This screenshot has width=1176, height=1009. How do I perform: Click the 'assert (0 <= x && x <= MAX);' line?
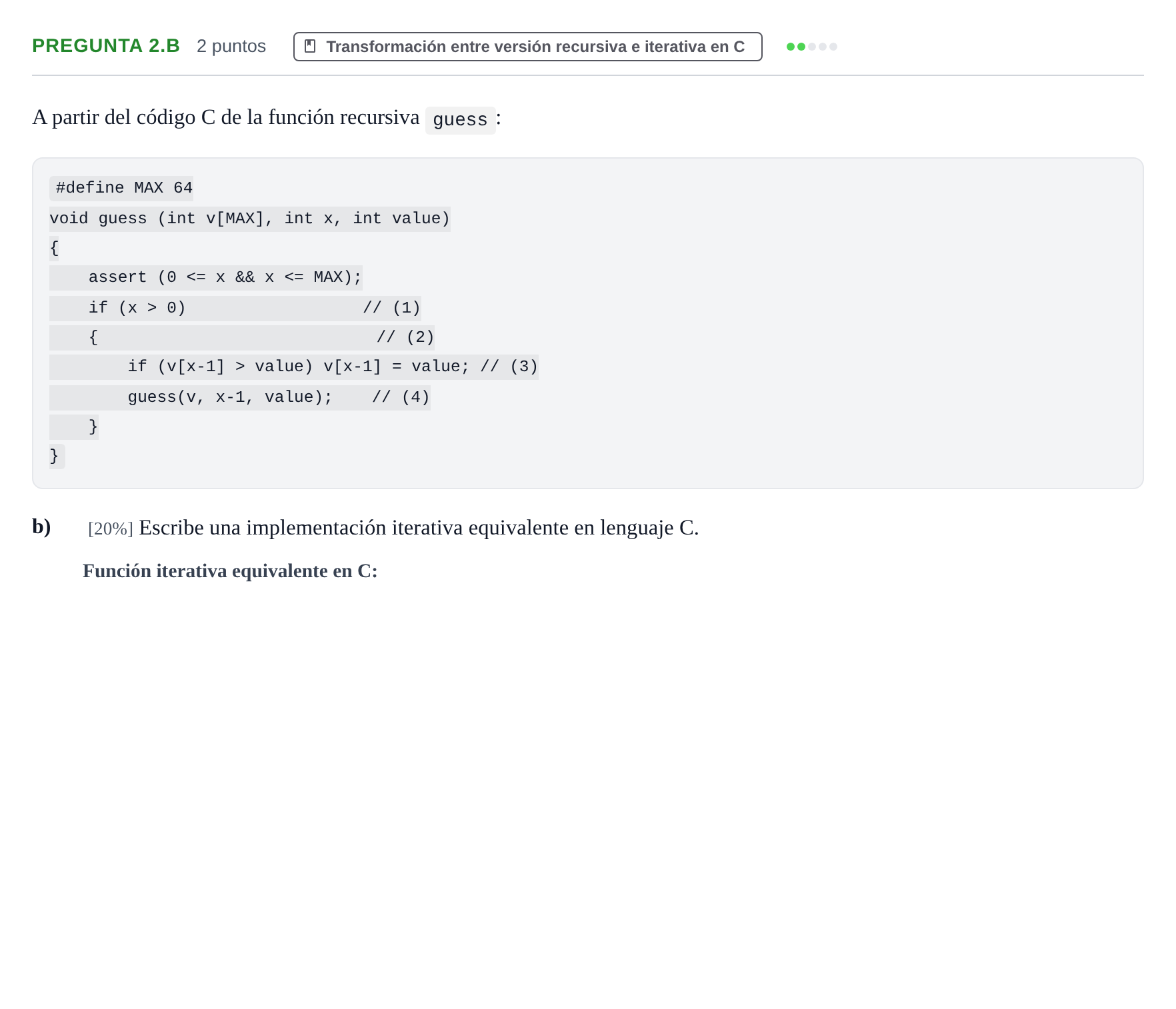225,277
